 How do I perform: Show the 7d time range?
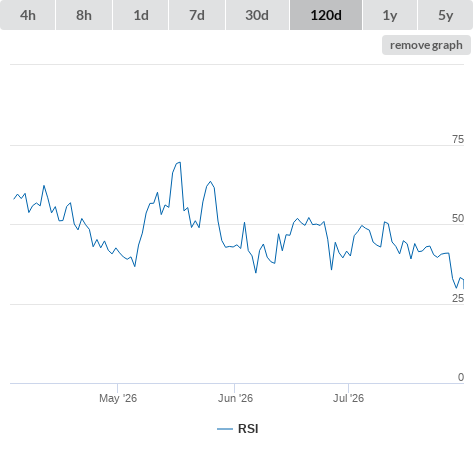pyautogui.click(x=197, y=15)
